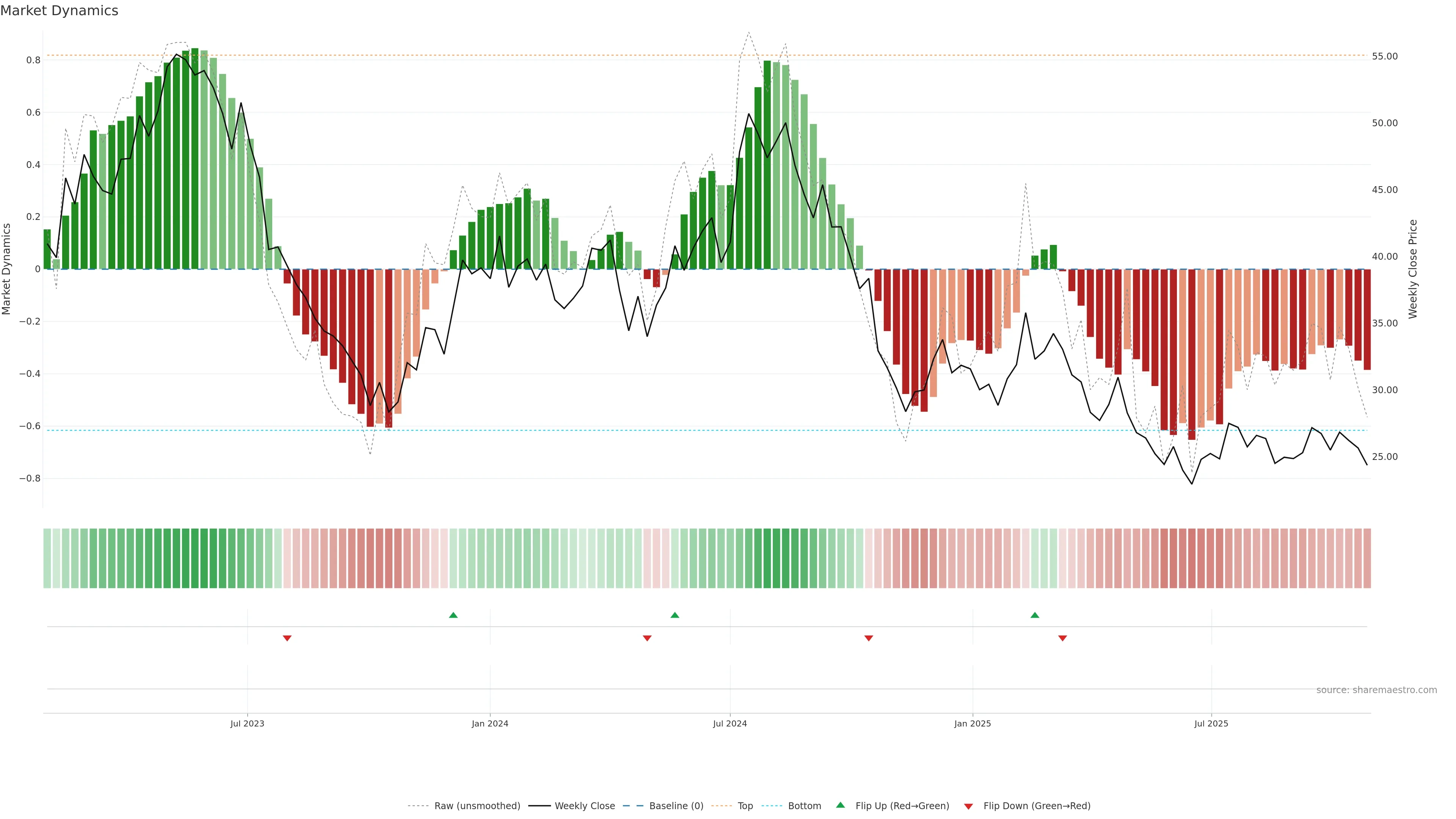This screenshot has width=1456, height=819.
Task: Click the darkest green heat strip cell
Action: [x=195, y=558]
